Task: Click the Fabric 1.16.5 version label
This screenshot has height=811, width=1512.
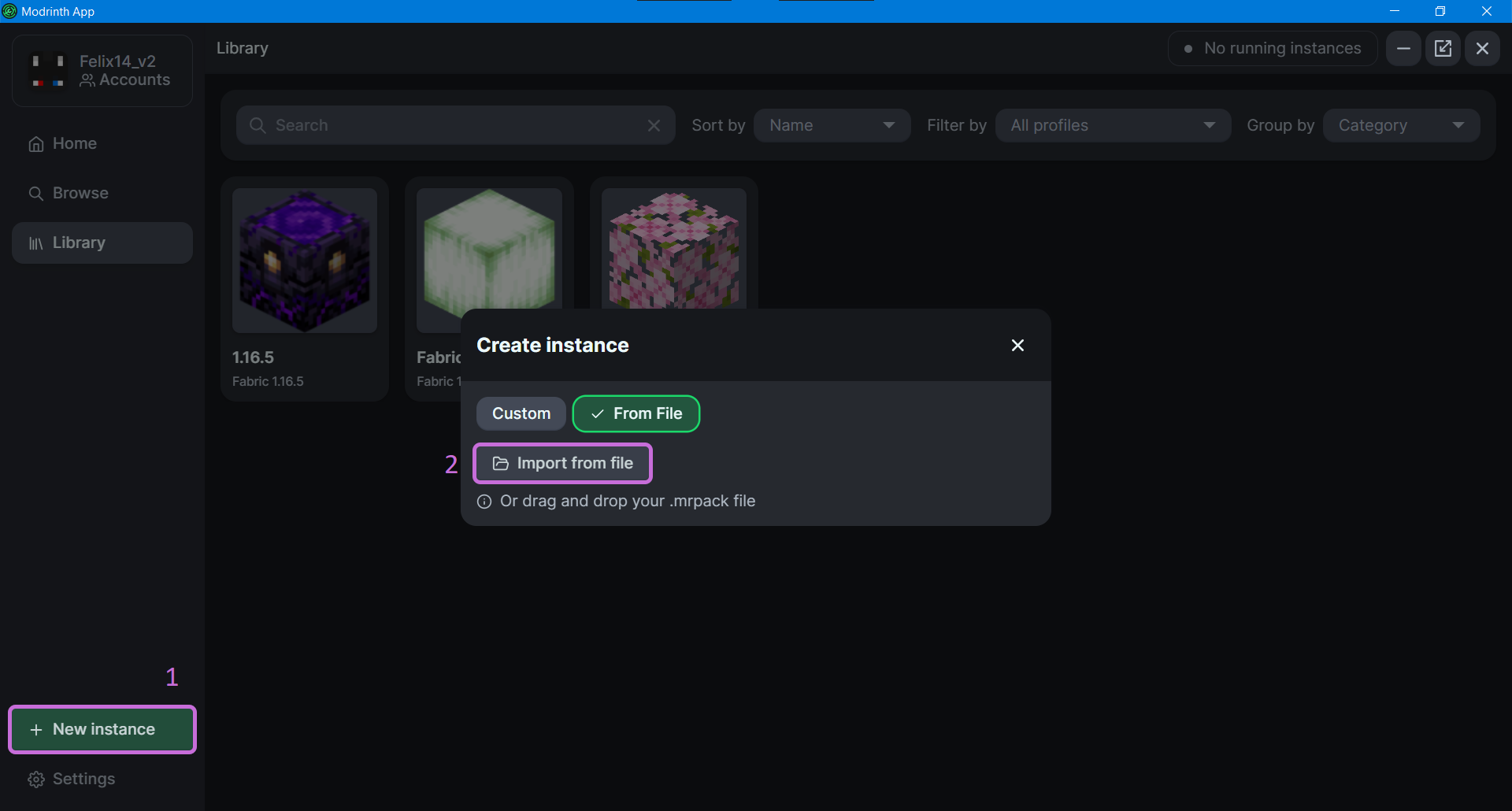Action: (268, 381)
